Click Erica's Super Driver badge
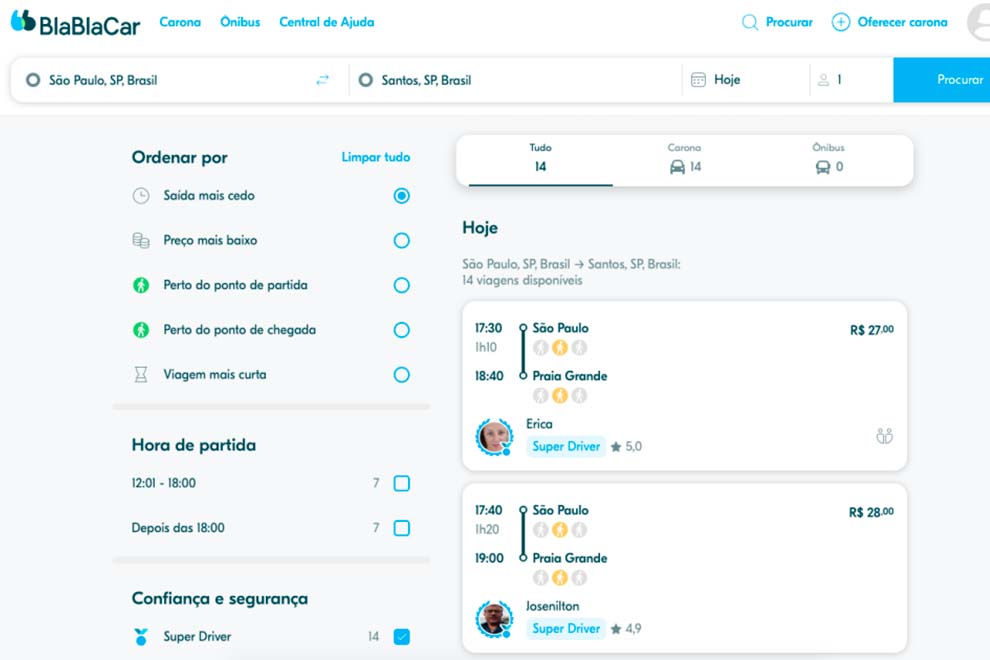Image resolution: width=990 pixels, height=660 pixels. point(566,447)
